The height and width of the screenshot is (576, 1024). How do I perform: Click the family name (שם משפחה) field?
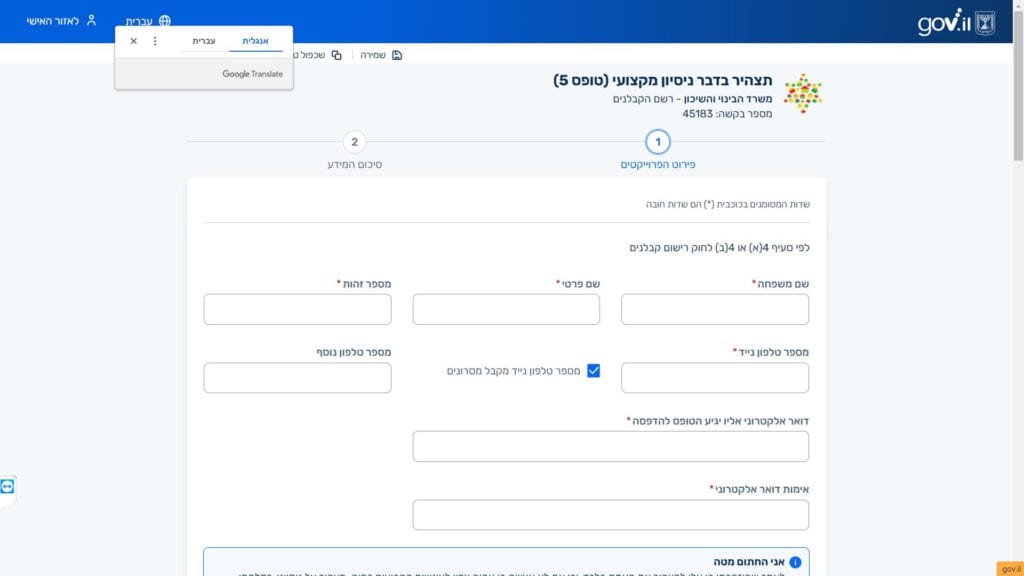tap(714, 310)
